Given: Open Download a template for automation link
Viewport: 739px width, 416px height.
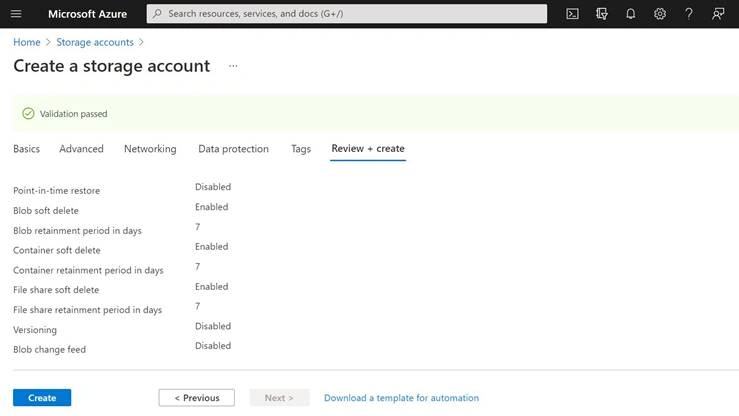Looking at the screenshot, I should coord(401,398).
